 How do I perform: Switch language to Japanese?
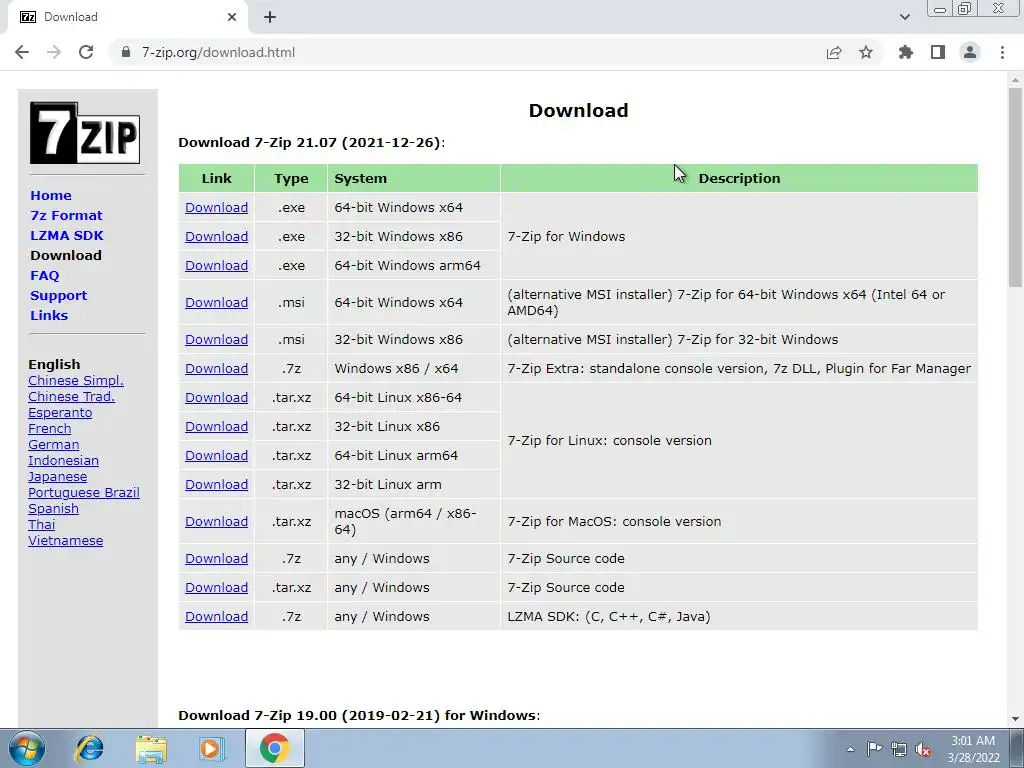click(57, 477)
